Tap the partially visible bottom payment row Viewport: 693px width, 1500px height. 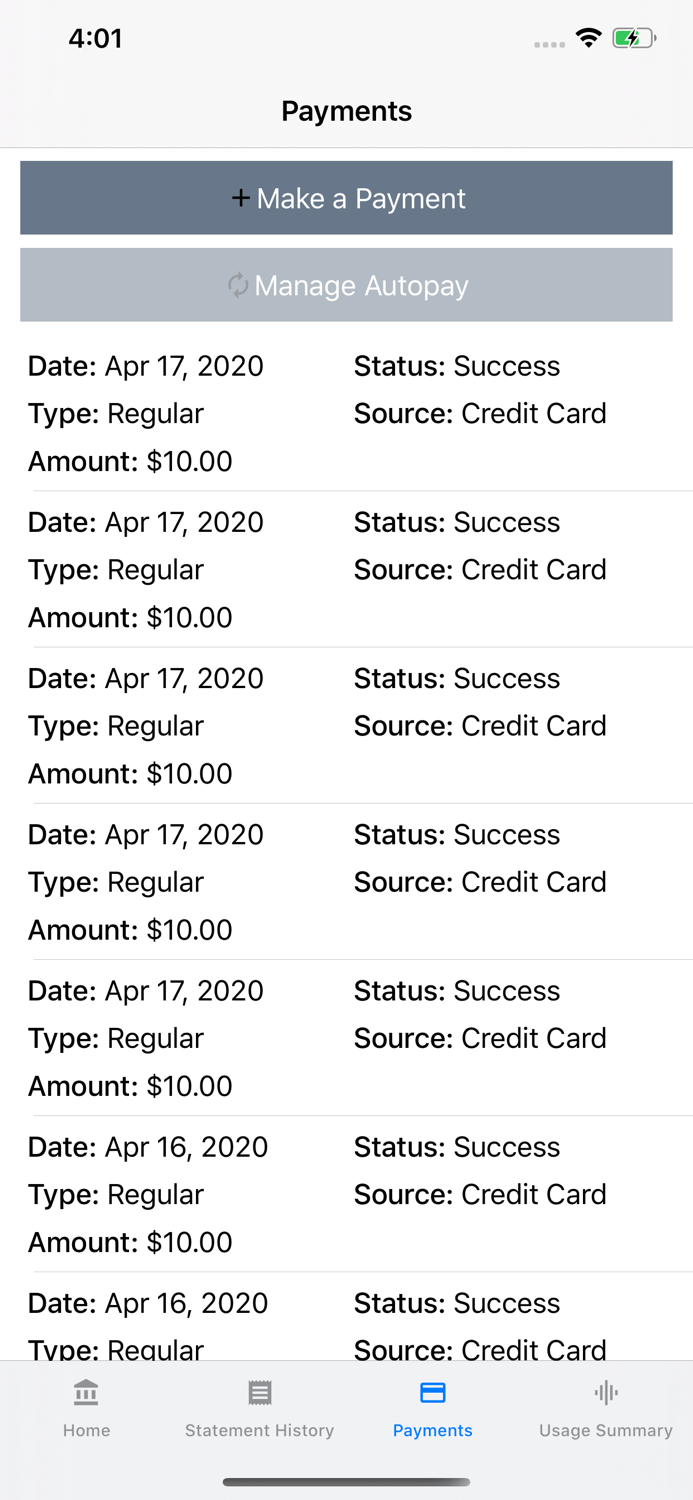[x=346, y=1324]
